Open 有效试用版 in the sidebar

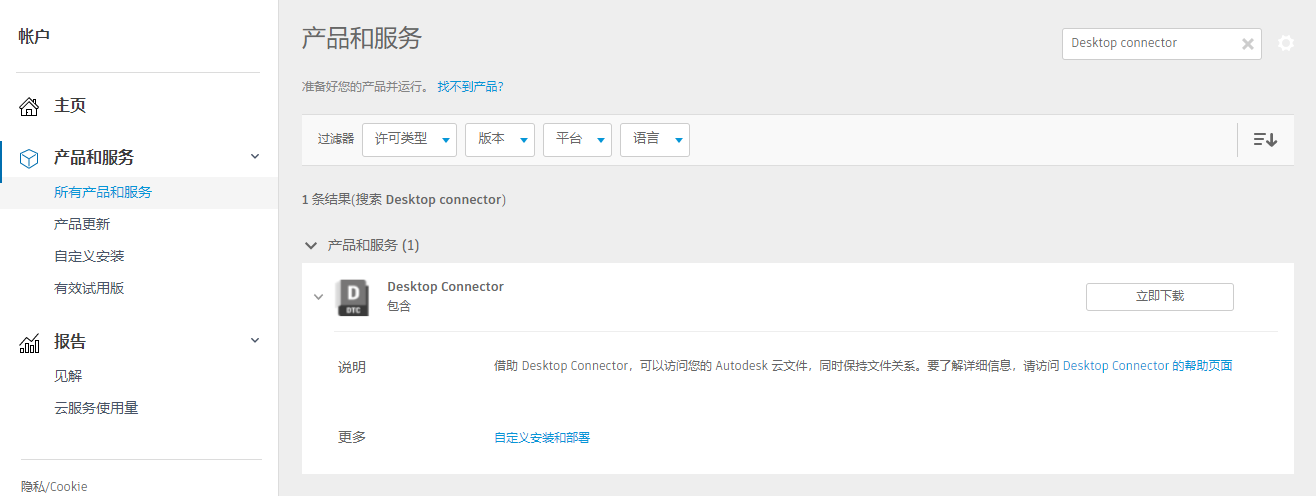coord(89,288)
